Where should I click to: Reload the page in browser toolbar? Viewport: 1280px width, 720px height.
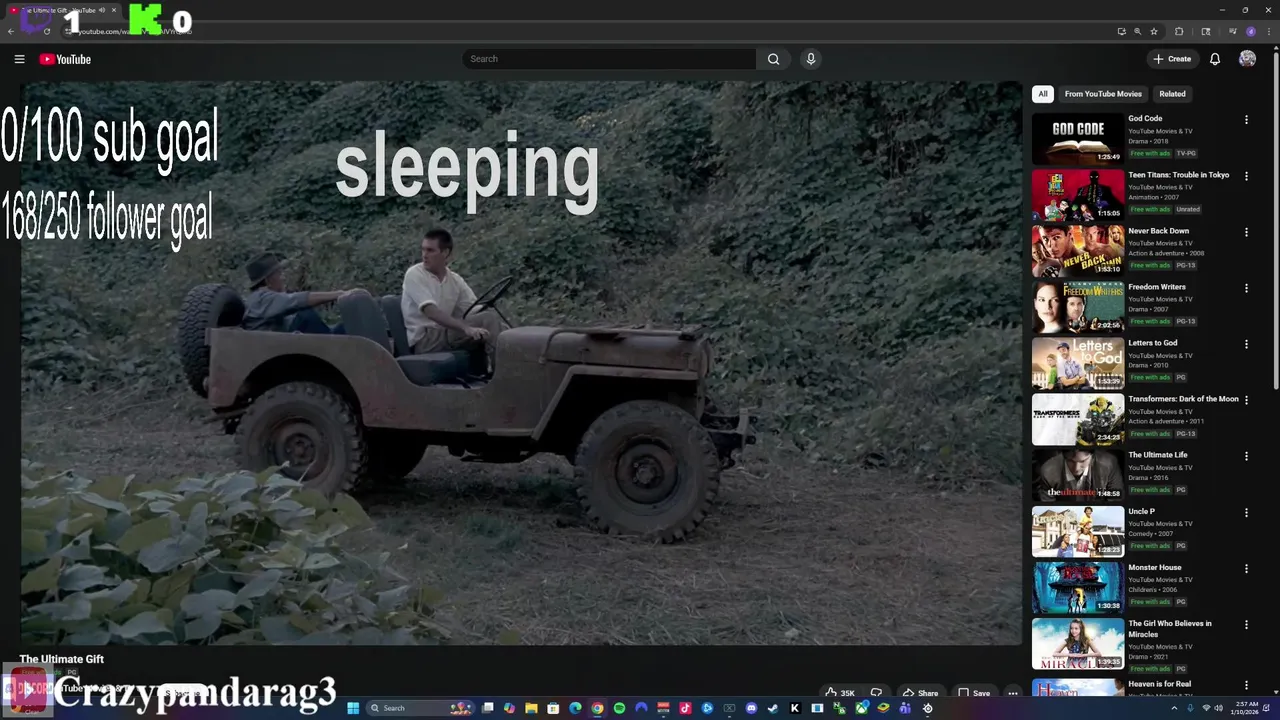click(47, 31)
